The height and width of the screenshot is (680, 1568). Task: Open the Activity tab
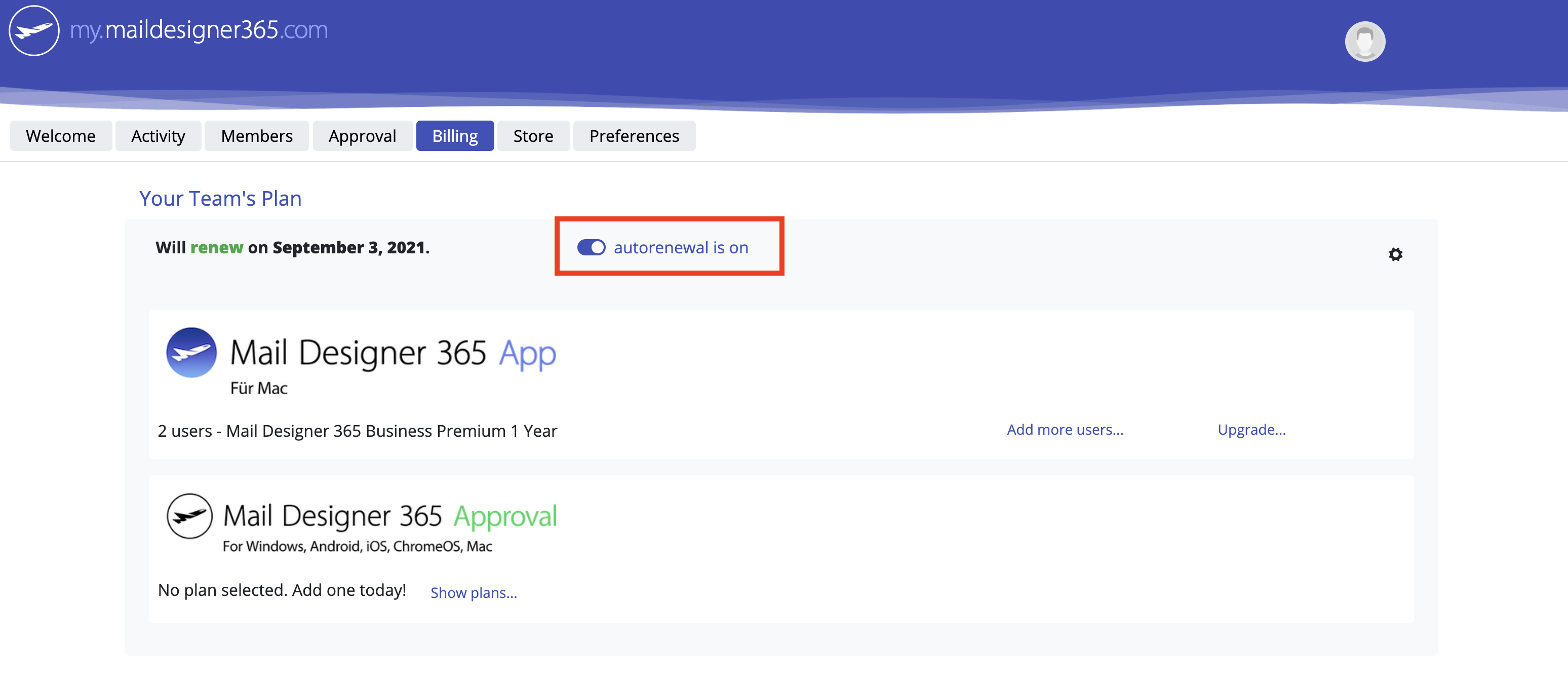point(158,136)
